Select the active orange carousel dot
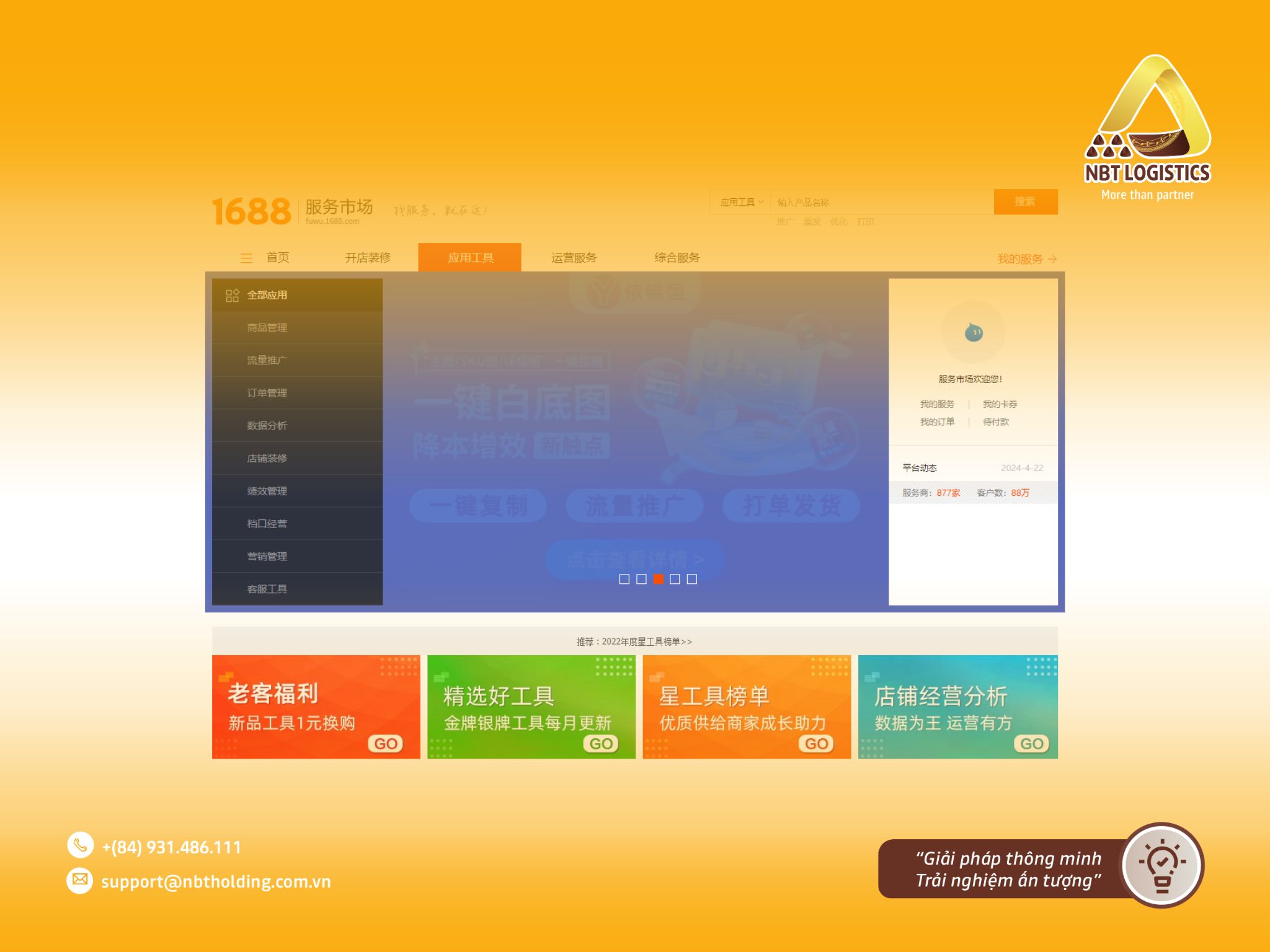 pos(659,579)
